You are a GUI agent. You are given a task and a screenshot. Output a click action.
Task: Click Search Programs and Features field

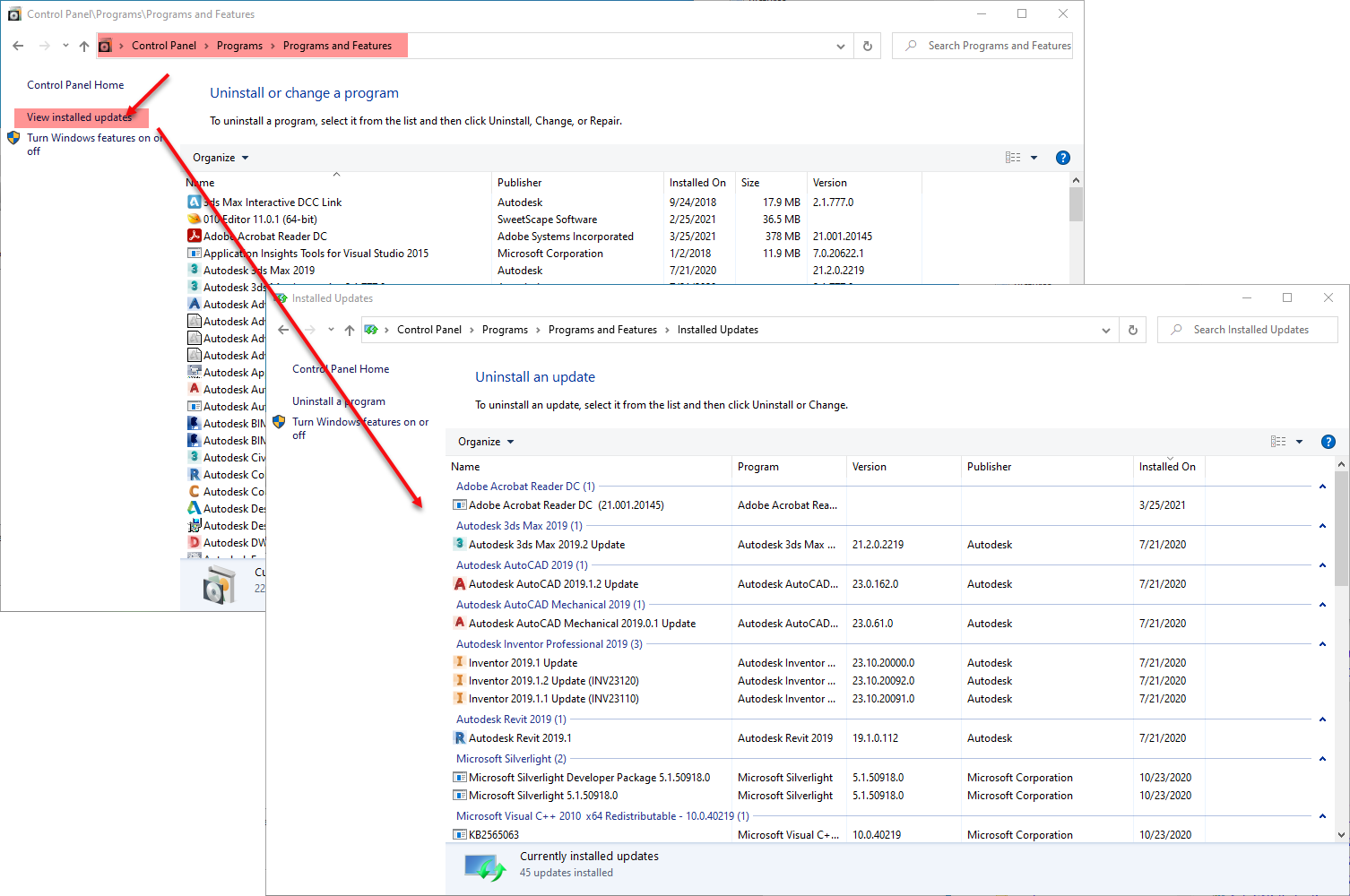[982, 46]
